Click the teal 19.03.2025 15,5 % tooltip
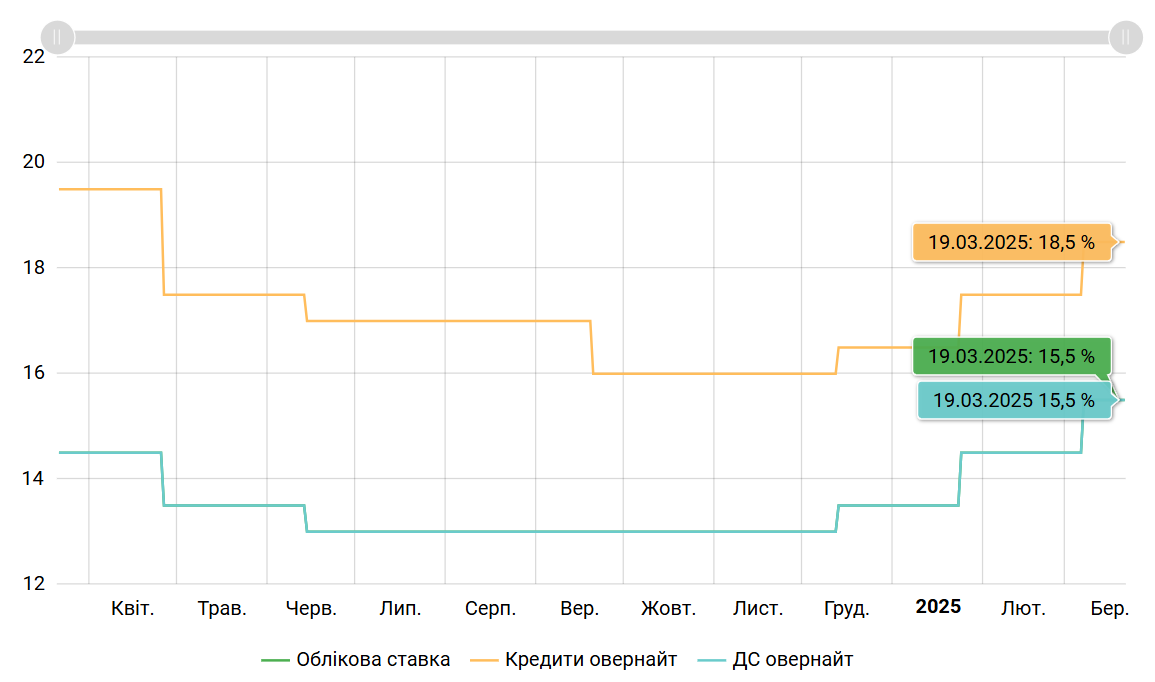This screenshot has height=682, width=1155. (1014, 400)
